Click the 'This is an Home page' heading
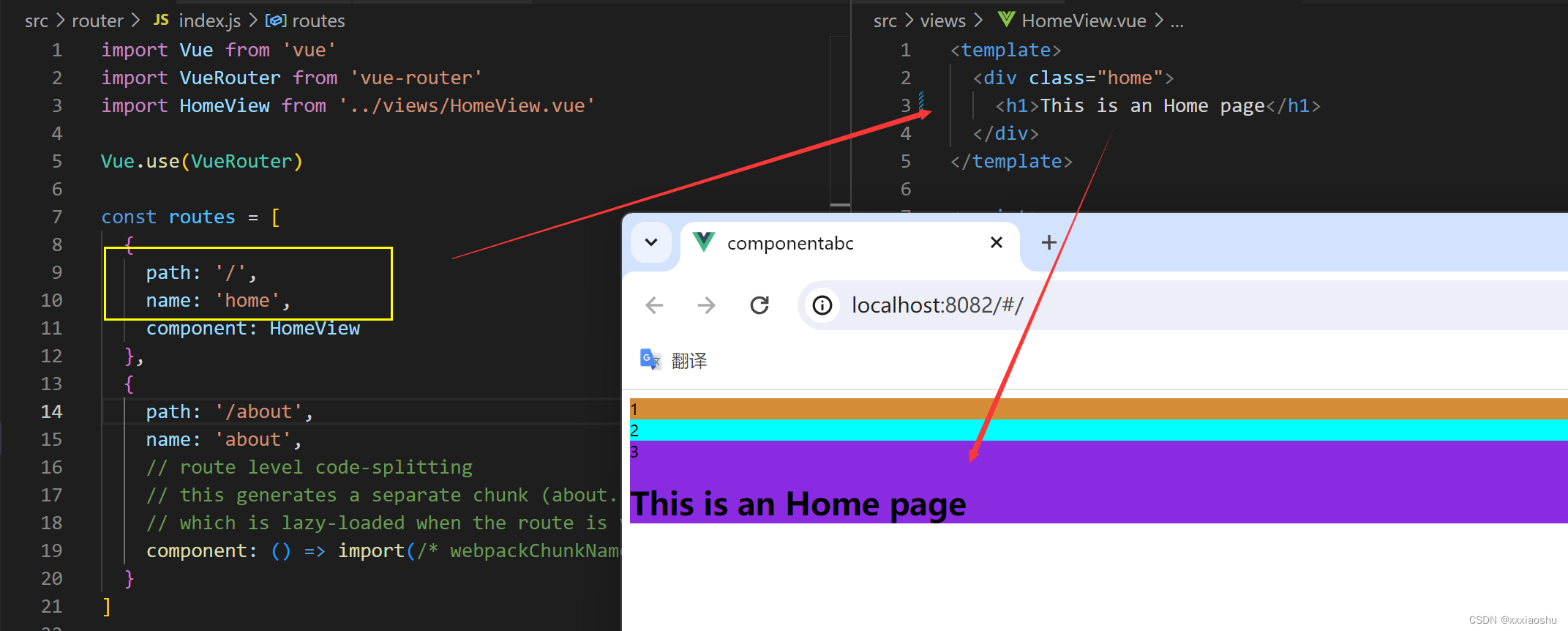Screen dimensions: 1568x631 pos(798,504)
